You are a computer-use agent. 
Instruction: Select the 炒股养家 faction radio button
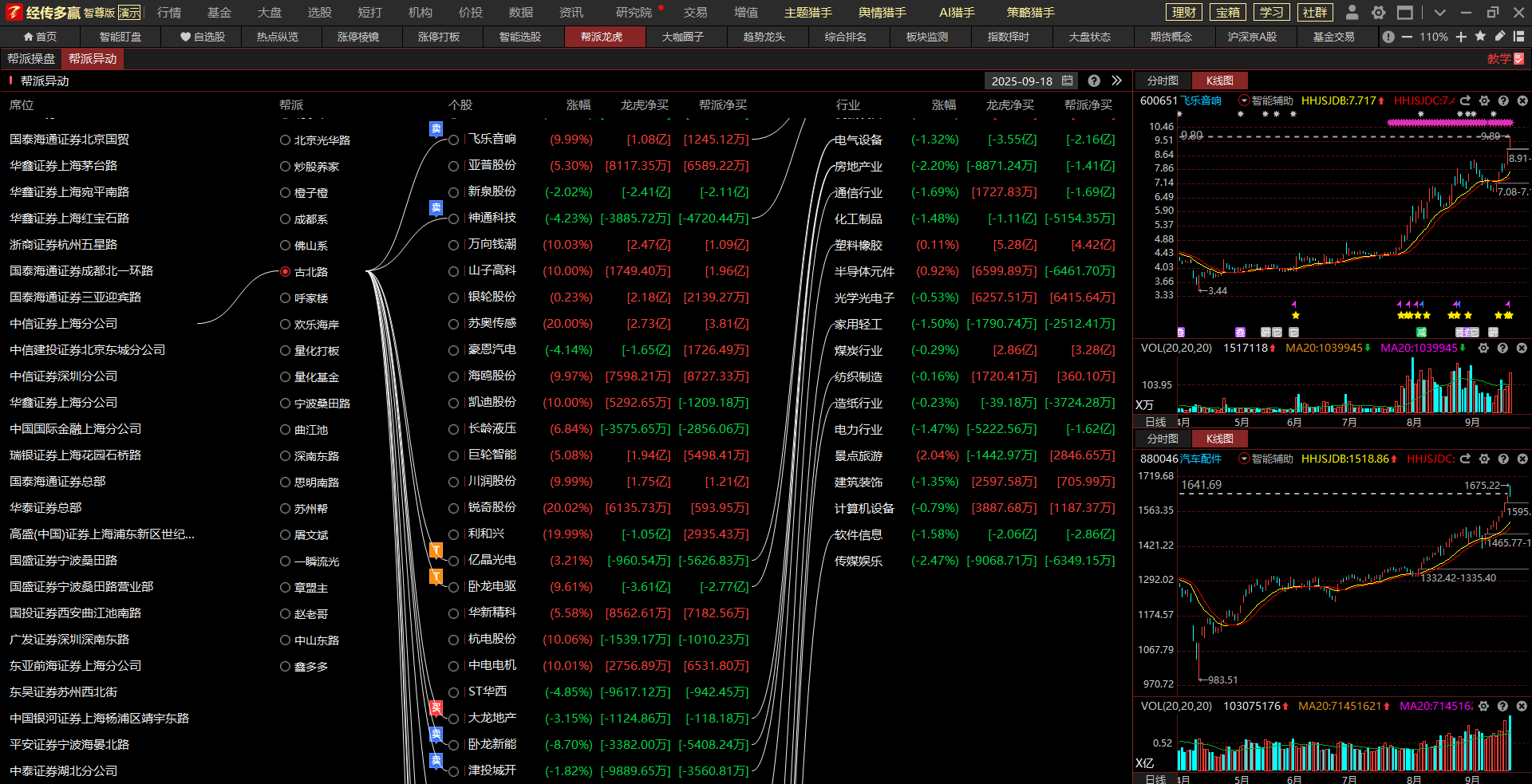285,167
